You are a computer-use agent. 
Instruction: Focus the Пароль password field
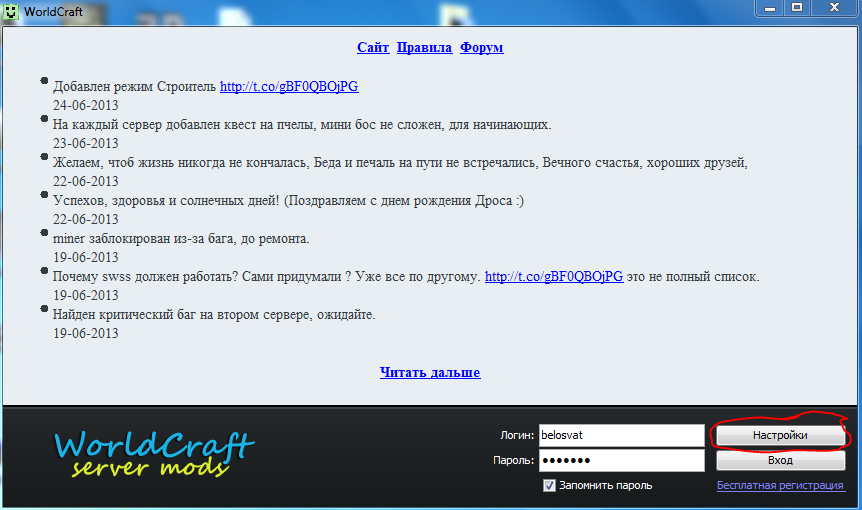622,461
